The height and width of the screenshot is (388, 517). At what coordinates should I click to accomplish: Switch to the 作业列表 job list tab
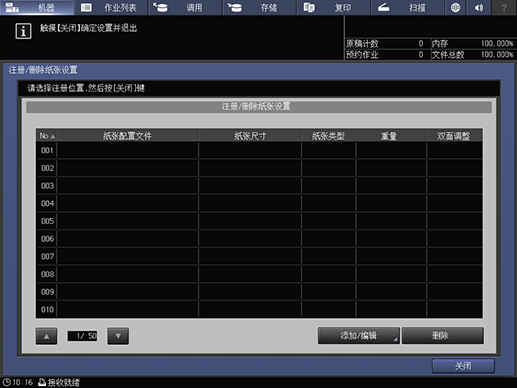(111, 7)
